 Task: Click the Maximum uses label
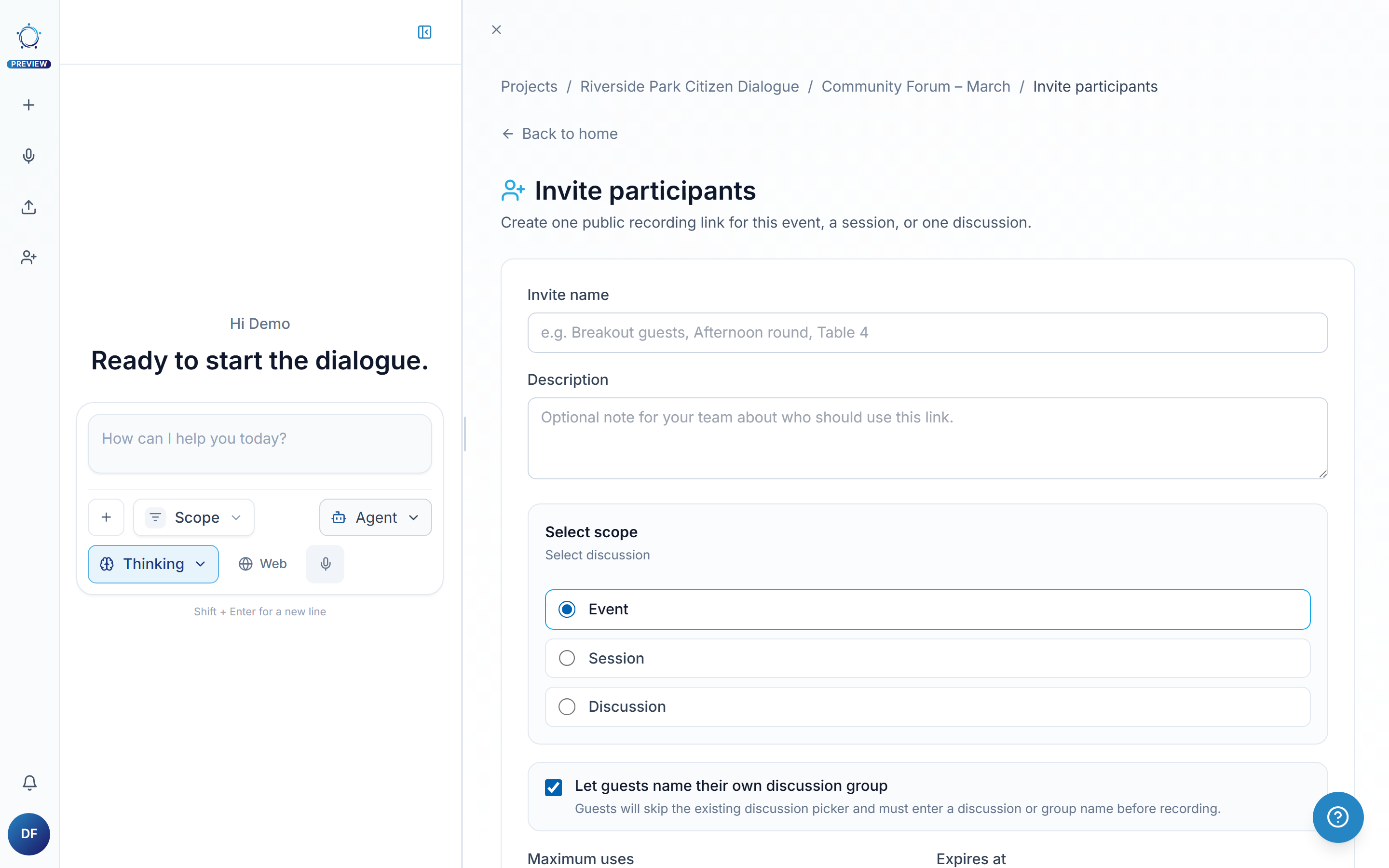tap(580, 859)
